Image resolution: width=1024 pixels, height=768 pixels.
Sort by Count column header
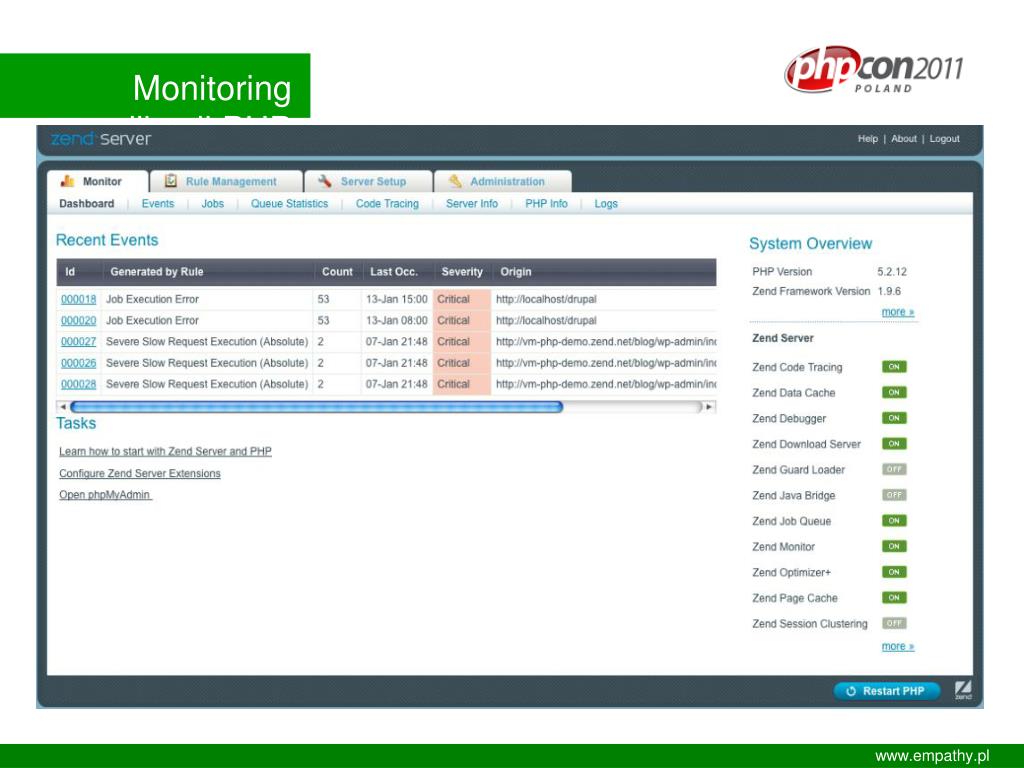pyautogui.click(x=337, y=272)
